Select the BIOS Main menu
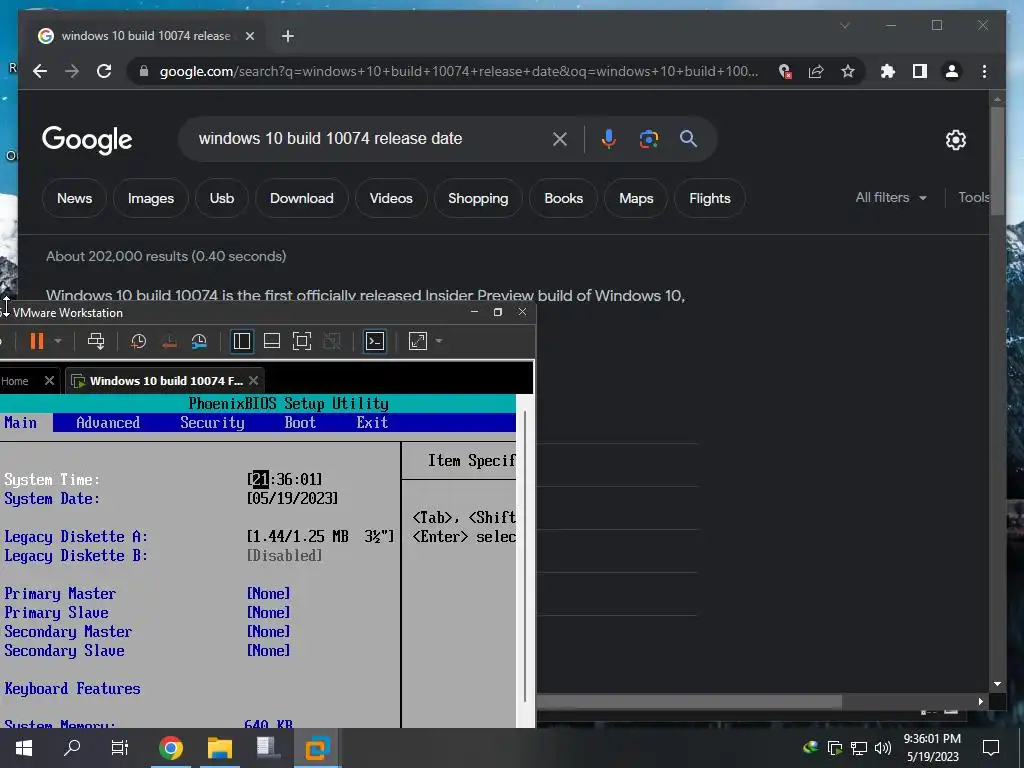 pyautogui.click(x=20, y=423)
